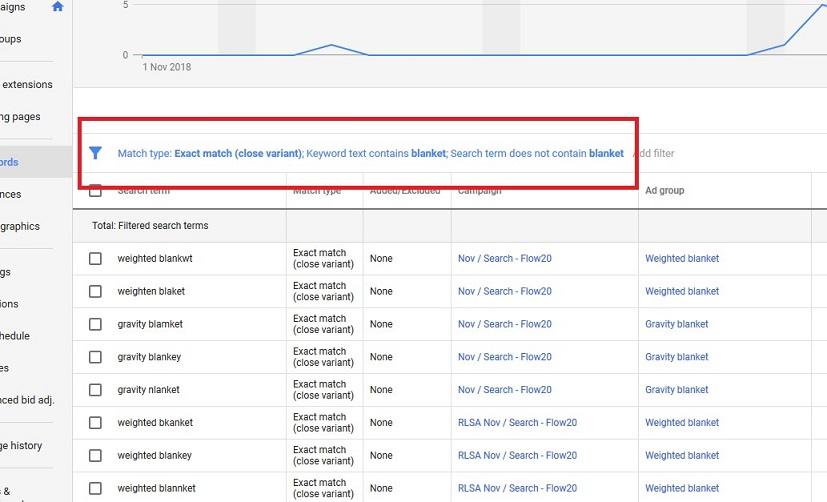Edit 'Search term does not contain blanket' filter
Image resolution: width=827 pixels, height=502 pixels.
tap(537, 154)
